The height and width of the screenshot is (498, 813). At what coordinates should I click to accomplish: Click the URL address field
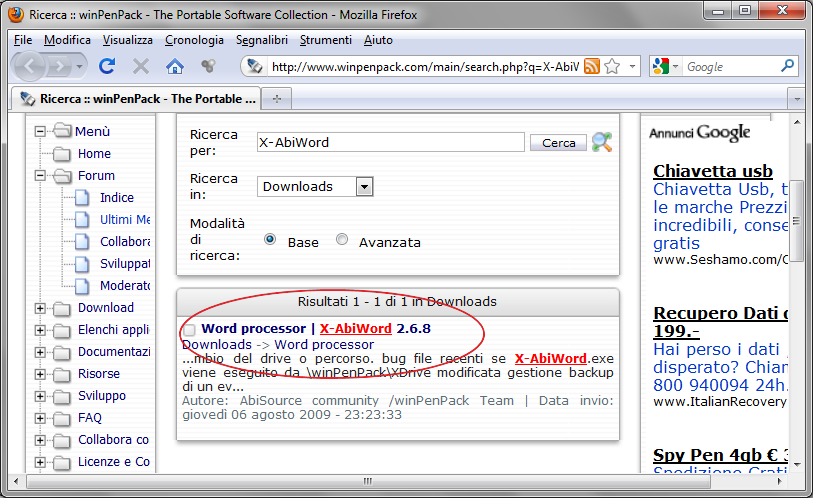(x=425, y=66)
